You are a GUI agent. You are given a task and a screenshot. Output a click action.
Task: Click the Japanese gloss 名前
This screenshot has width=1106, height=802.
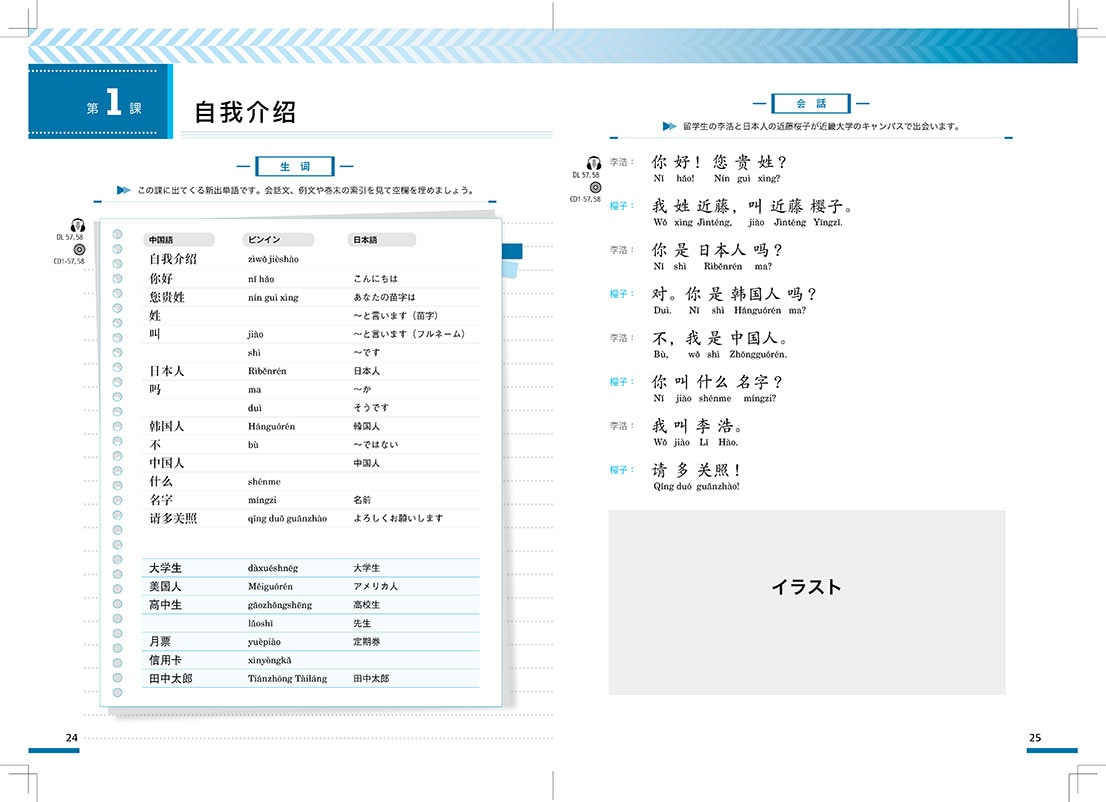pos(362,499)
